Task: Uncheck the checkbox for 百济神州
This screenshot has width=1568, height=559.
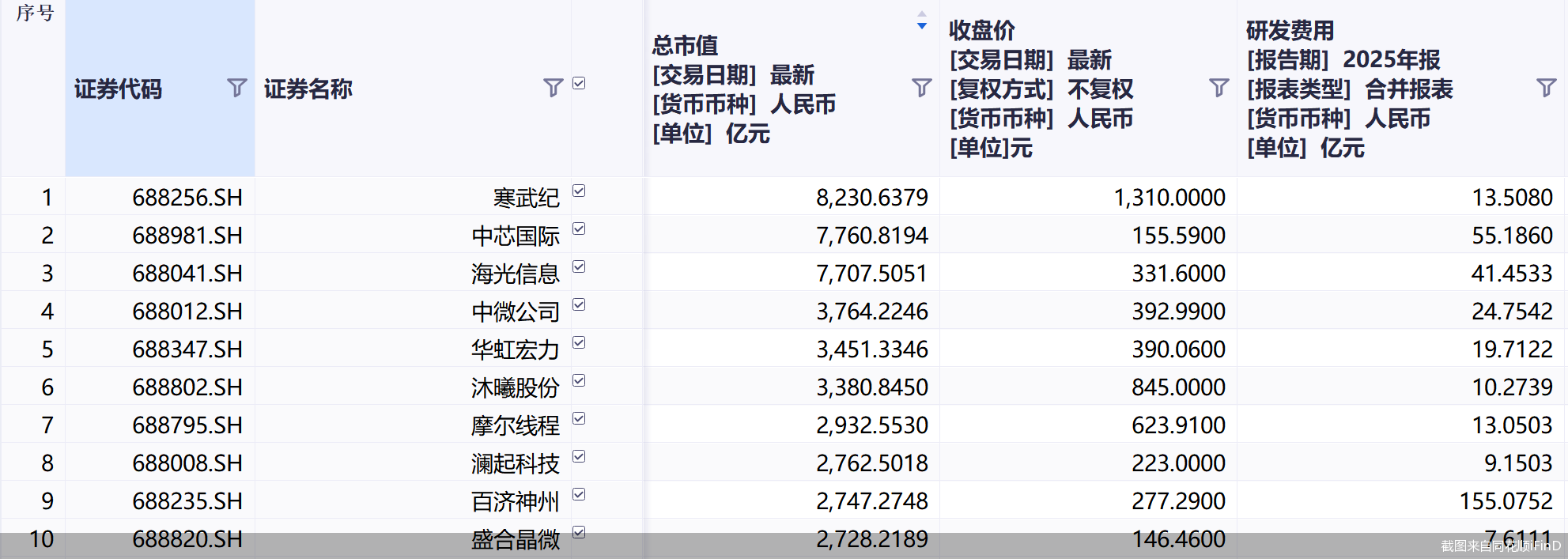Action: [579, 494]
